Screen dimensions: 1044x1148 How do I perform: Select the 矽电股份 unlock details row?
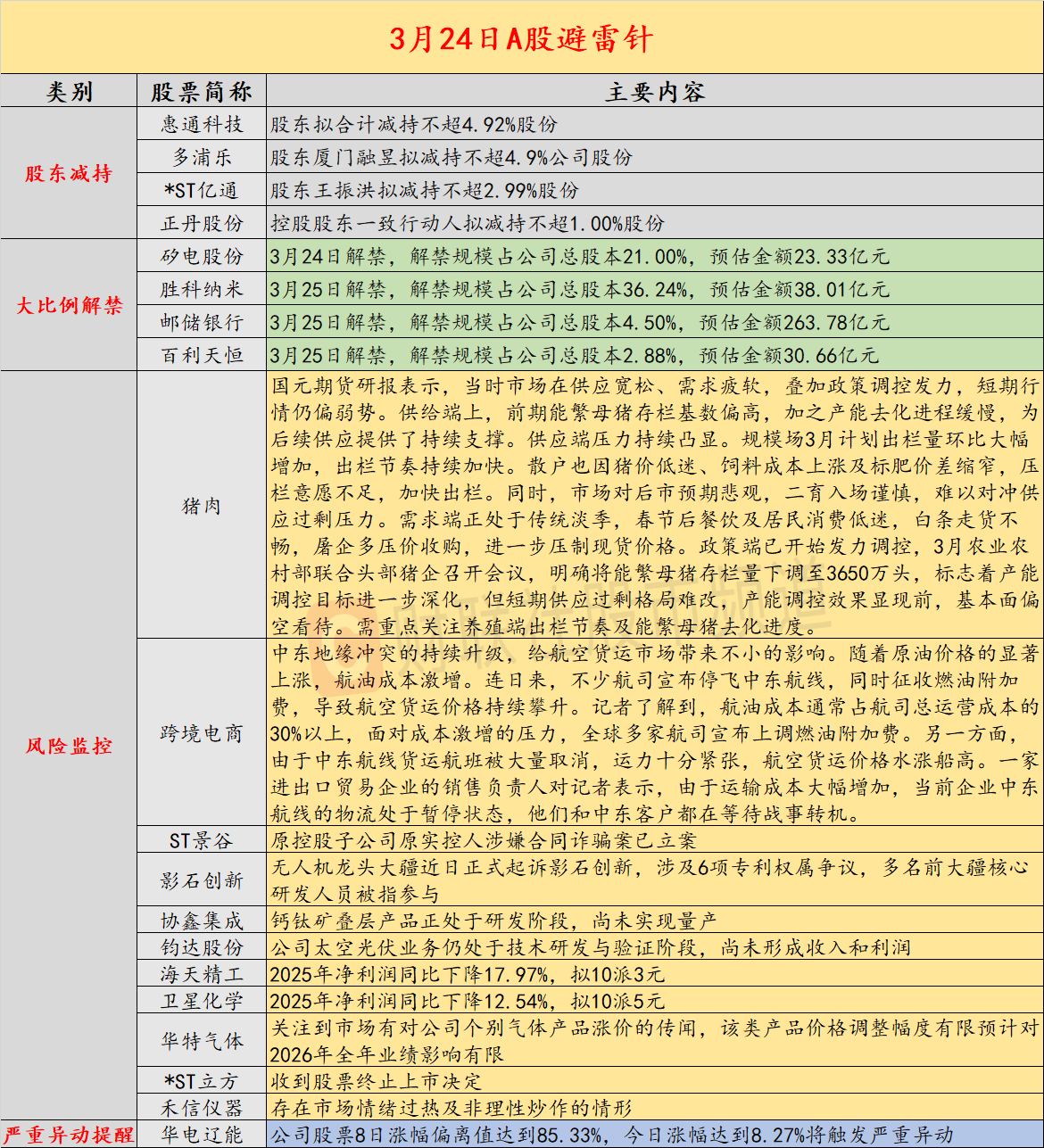pos(654,257)
